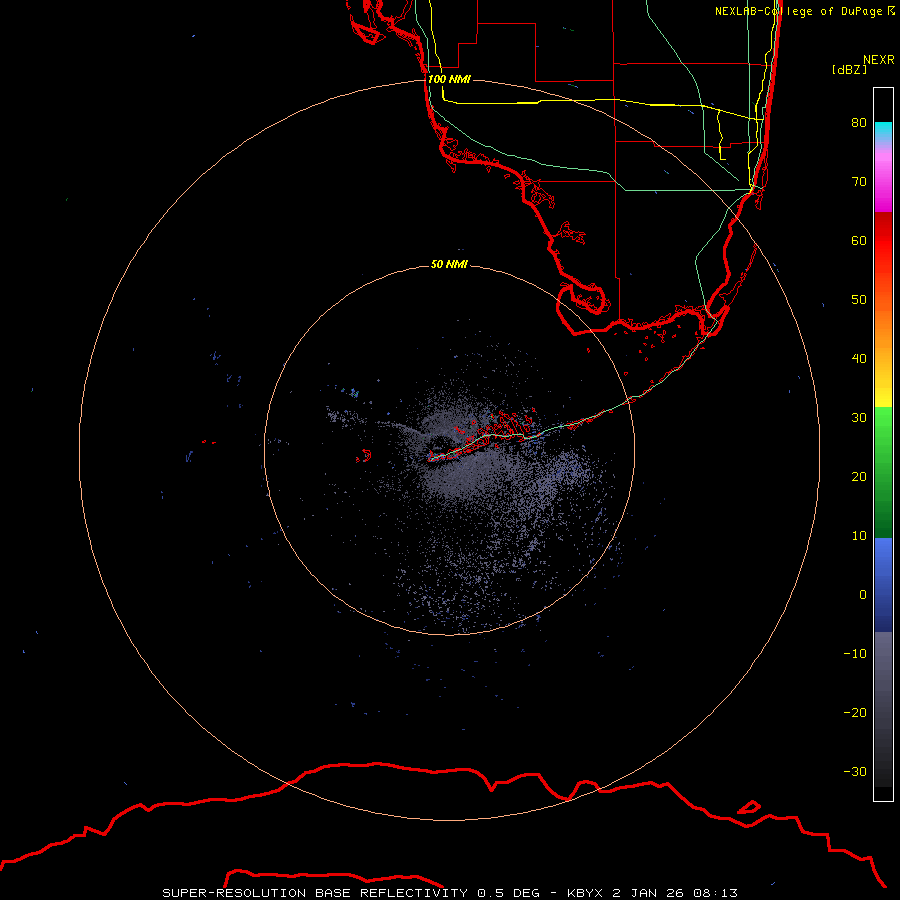The height and width of the screenshot is (900, 900).
Task: Click the 80 dBZ scale value
Action: point(859,122)
